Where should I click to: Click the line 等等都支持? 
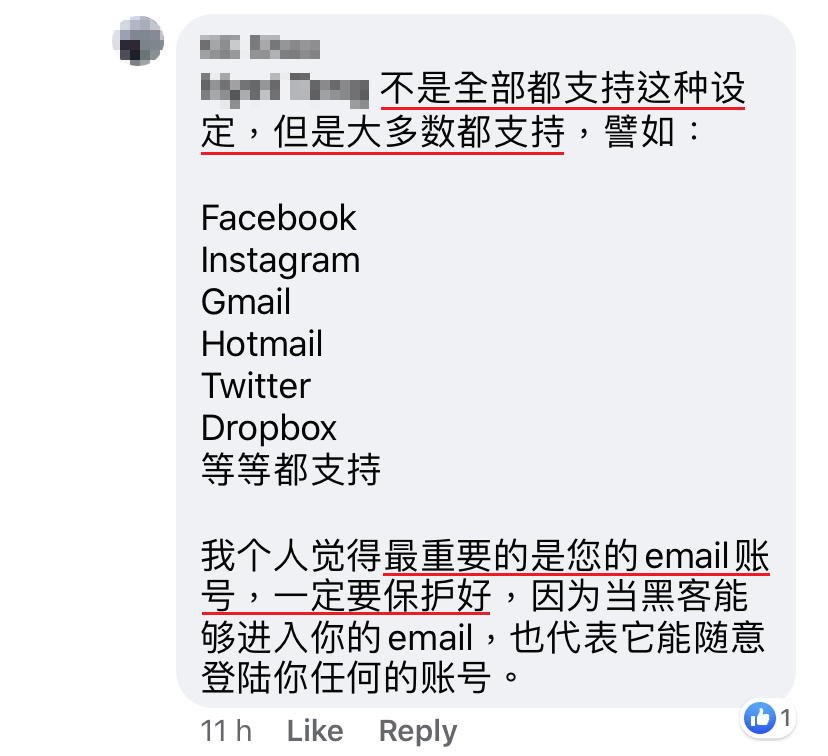pos(291,469)
